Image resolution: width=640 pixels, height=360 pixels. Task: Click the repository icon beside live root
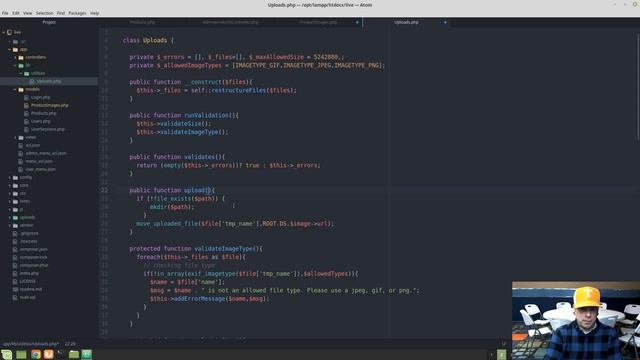click(x=9, y=32)
